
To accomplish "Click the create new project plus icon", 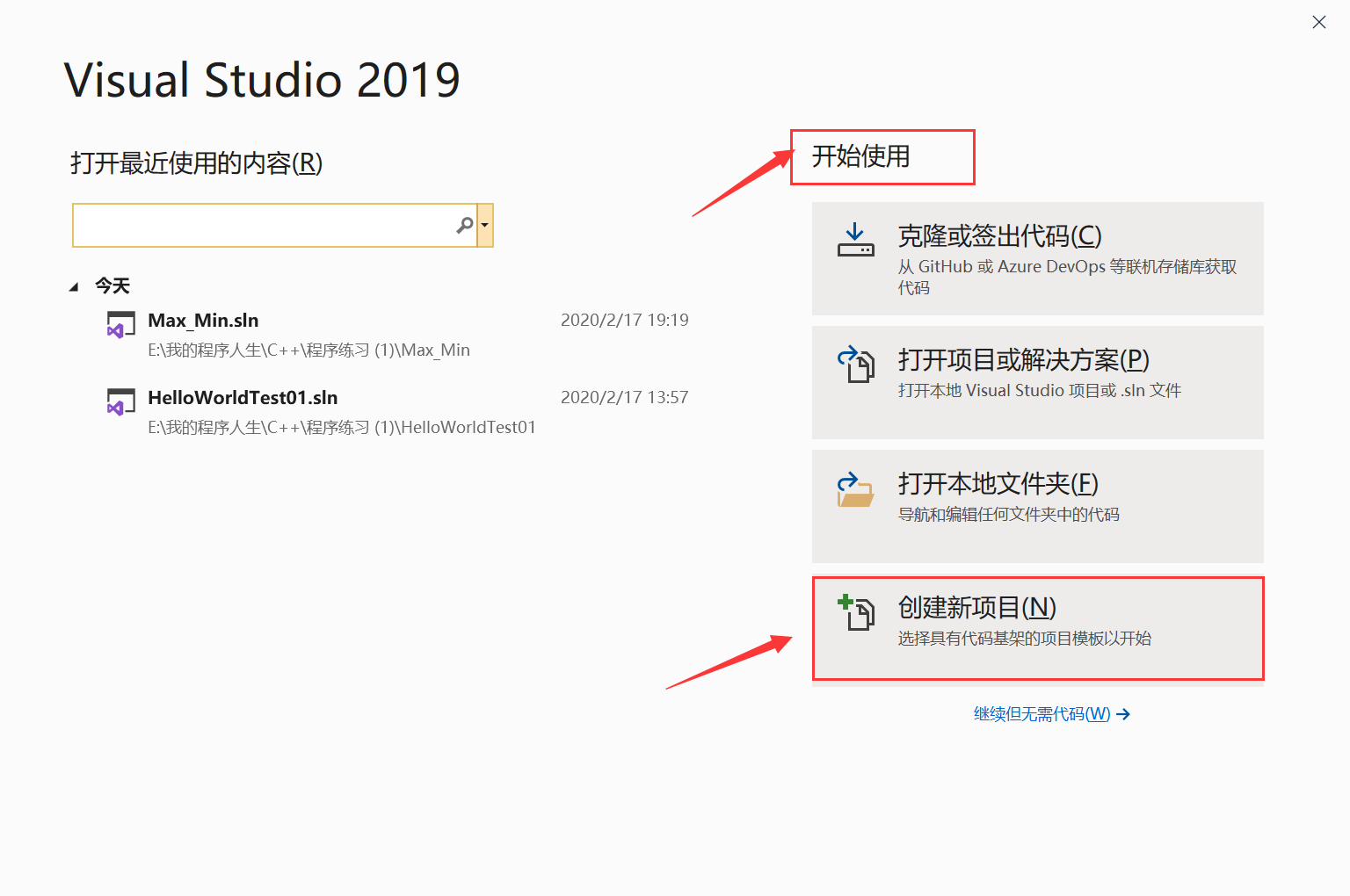I will tap(855, 612).
